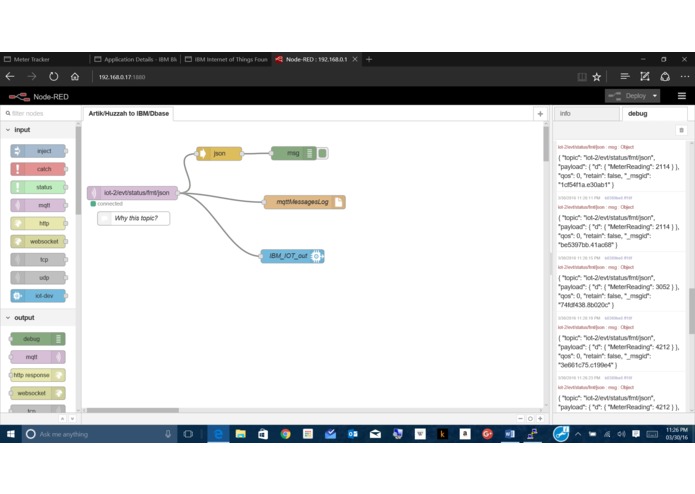Select the udp node in palette
695x494 pixels.
coord(39,278)
